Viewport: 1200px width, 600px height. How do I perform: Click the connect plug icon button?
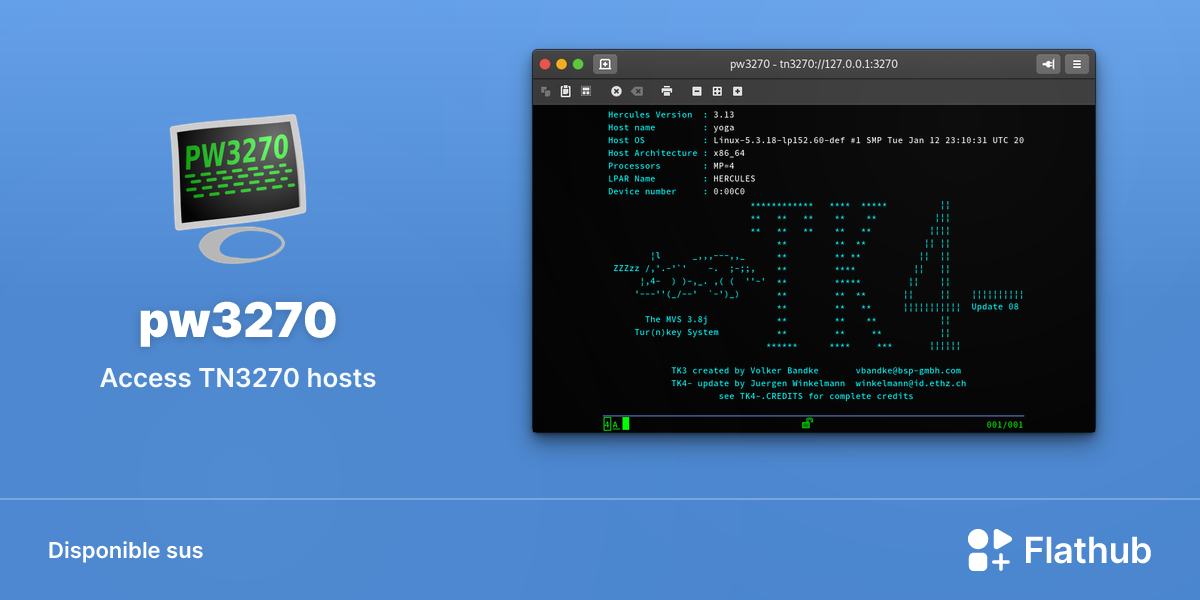pyautogui.click(x=1048, y=64)
